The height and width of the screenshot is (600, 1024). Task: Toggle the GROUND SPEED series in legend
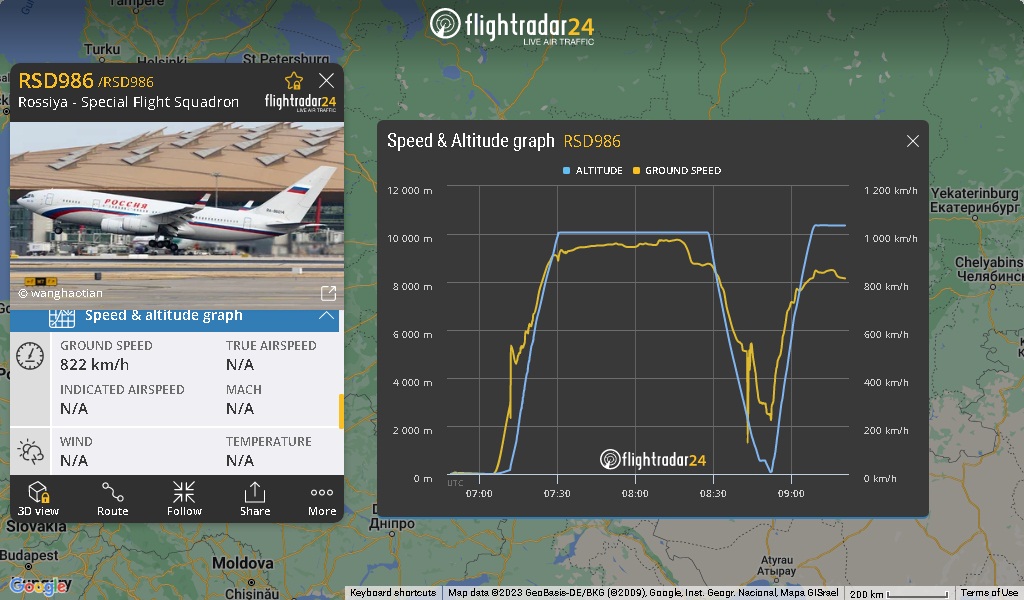point(677,170)
